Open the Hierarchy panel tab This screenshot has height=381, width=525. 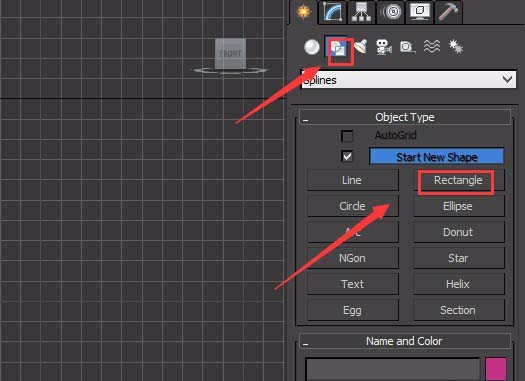pos(361,12)
